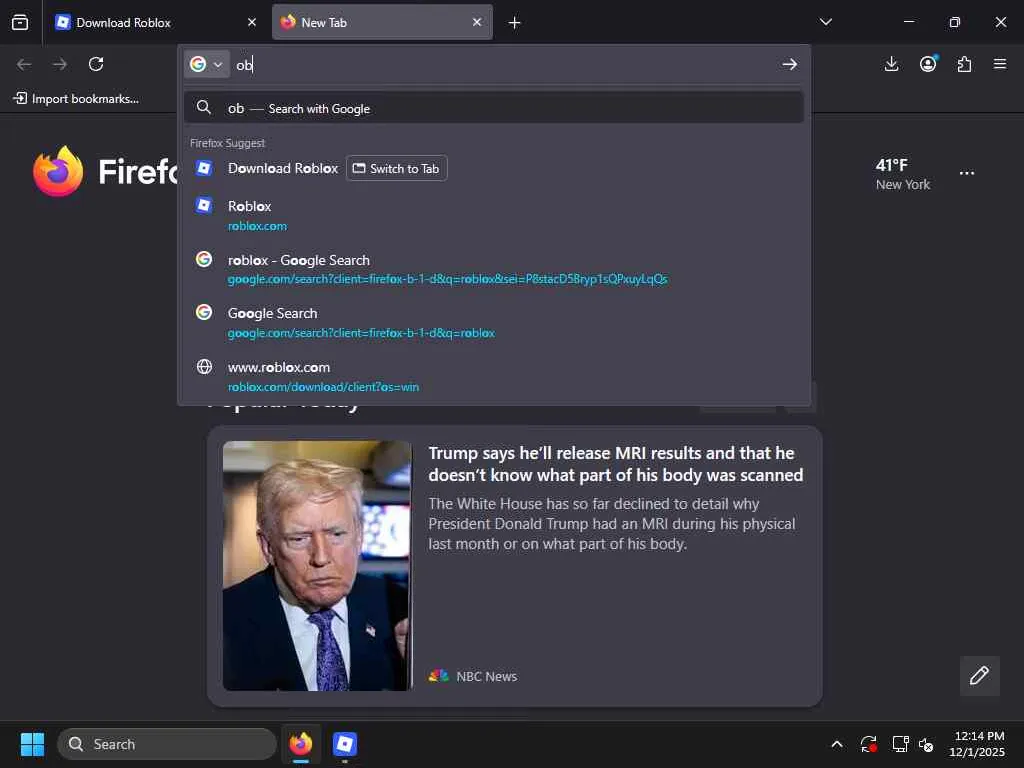Go forward with the forward arrow
This screenshot has width=1024, height=768.
tap(60, 64)
